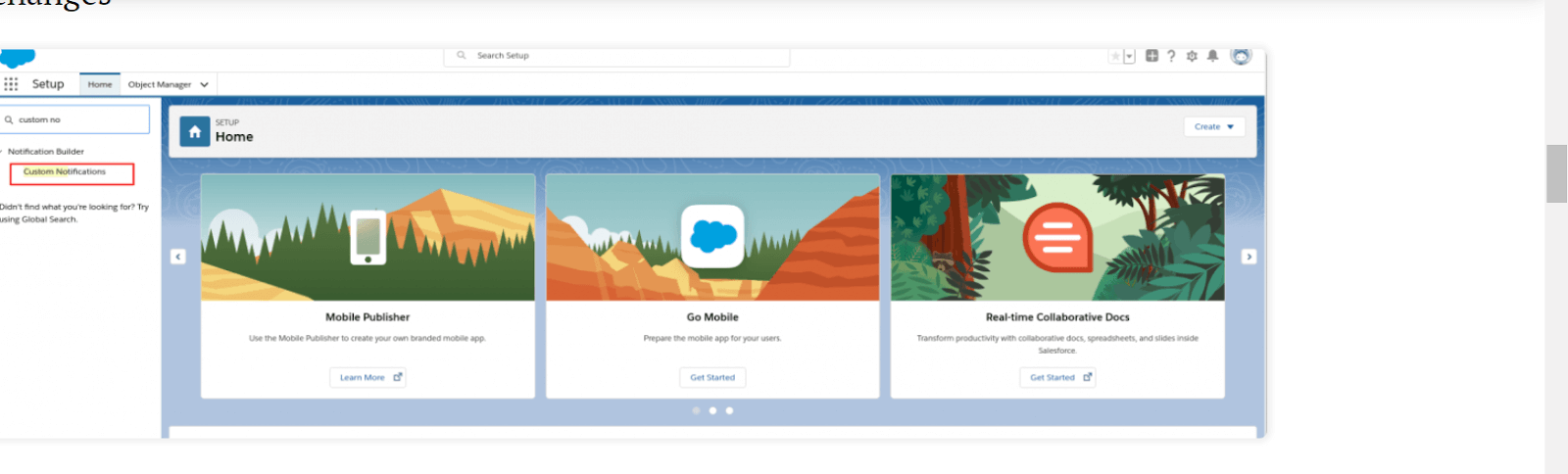Click the Salesforce cloud logo

18,58
